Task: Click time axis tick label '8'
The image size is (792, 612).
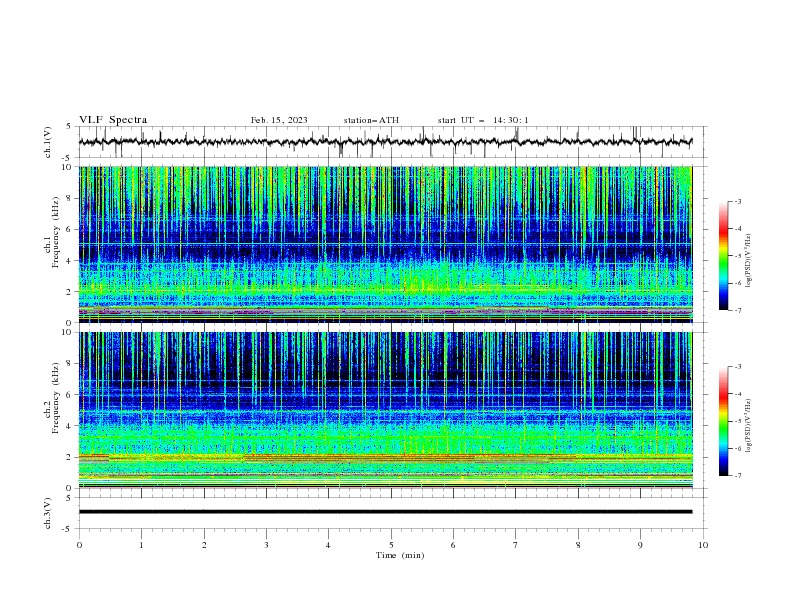Action: click(578, 545)
